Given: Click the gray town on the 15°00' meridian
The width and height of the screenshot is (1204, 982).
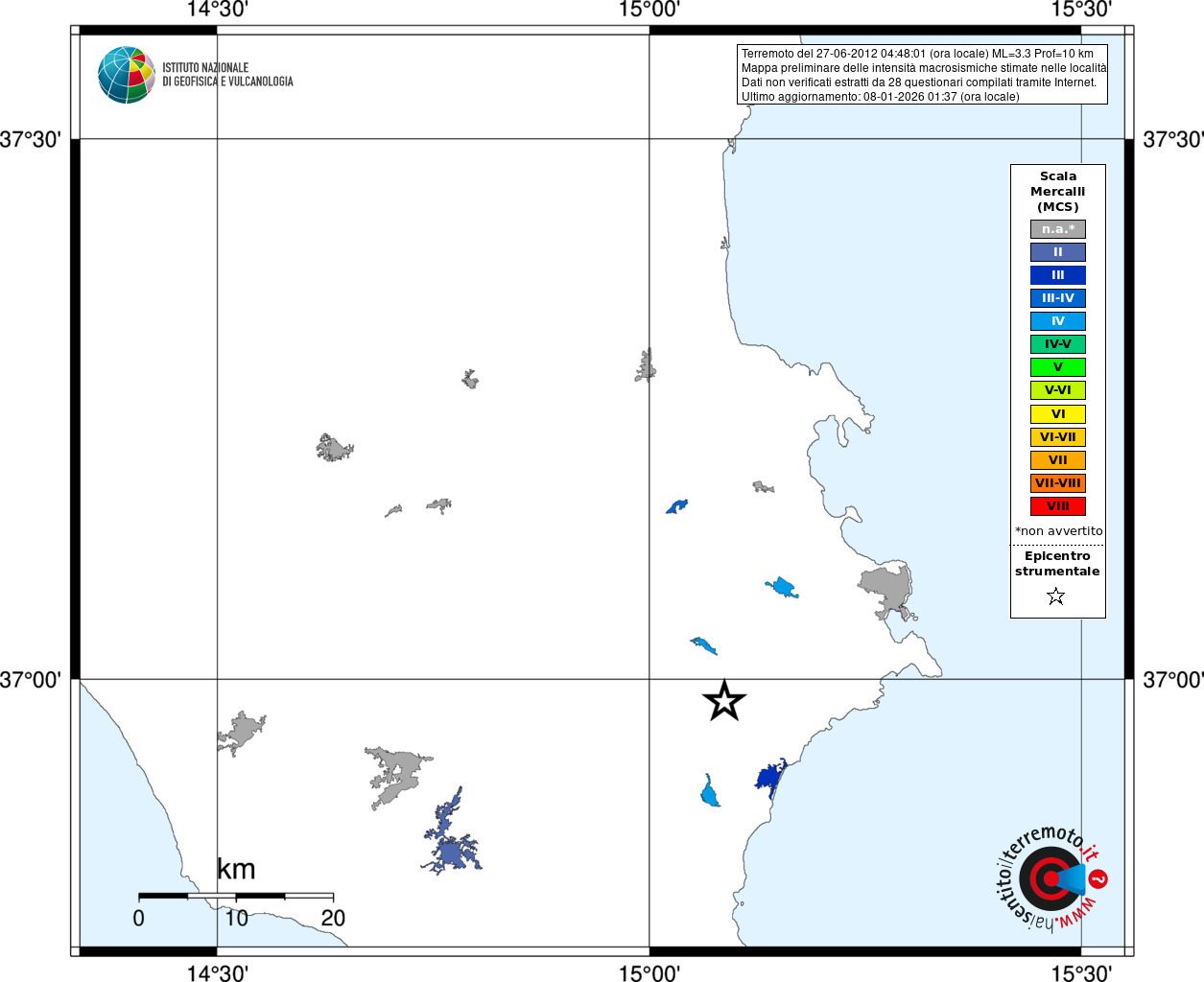Looking at the screenshot, I should [x=646, y=366].
